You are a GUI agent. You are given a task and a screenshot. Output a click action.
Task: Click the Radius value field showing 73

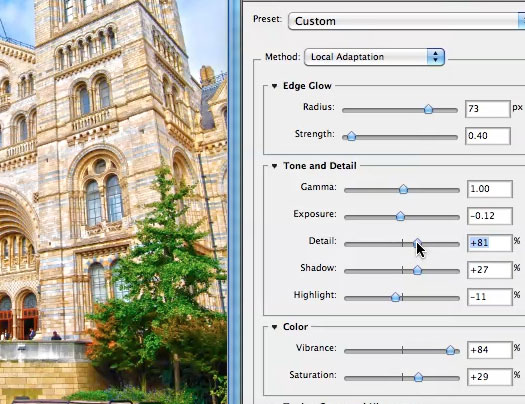coord(488,109)
